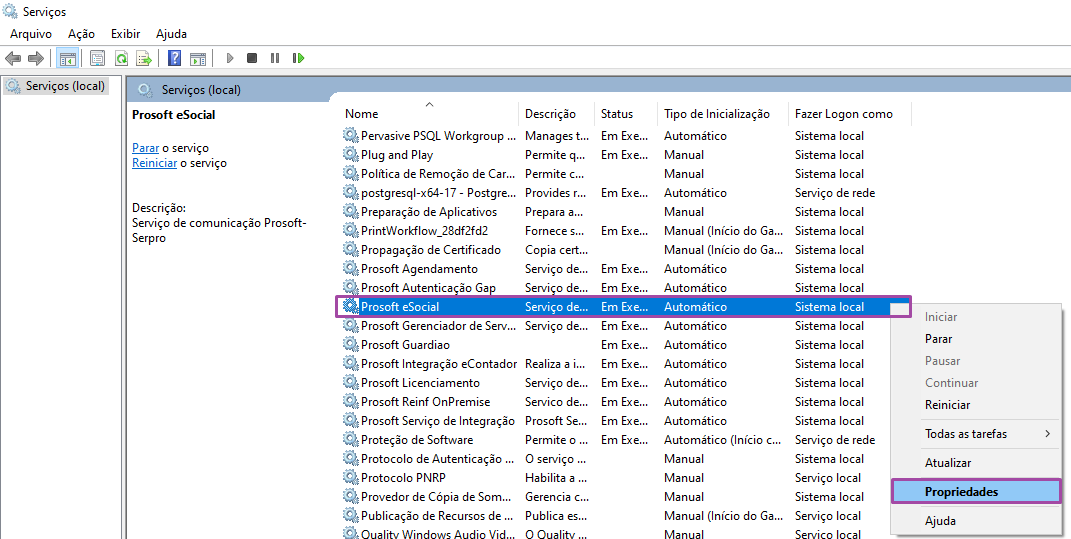Click the Serviços title bar gear icon
This screenshot has width=1071, height=539.
10,12
